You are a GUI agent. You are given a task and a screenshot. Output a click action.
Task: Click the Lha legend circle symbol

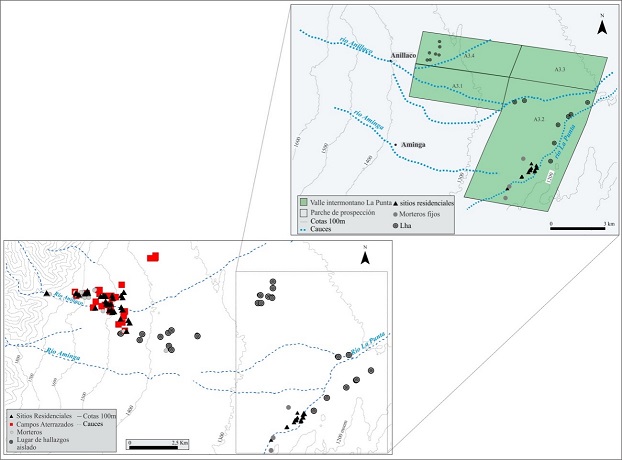pos(396,226)
